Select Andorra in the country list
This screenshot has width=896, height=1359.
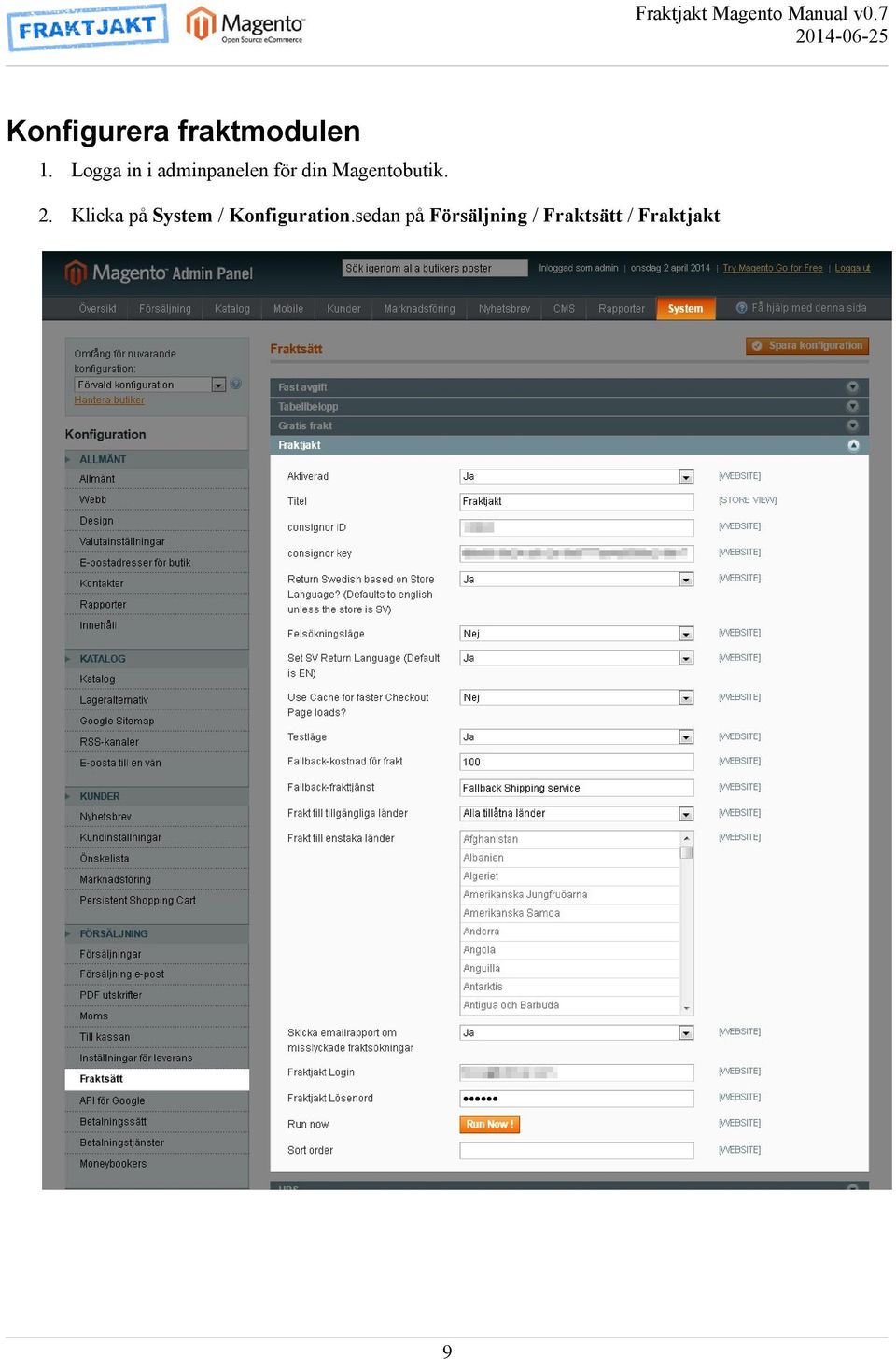click(x=570, y=932)
